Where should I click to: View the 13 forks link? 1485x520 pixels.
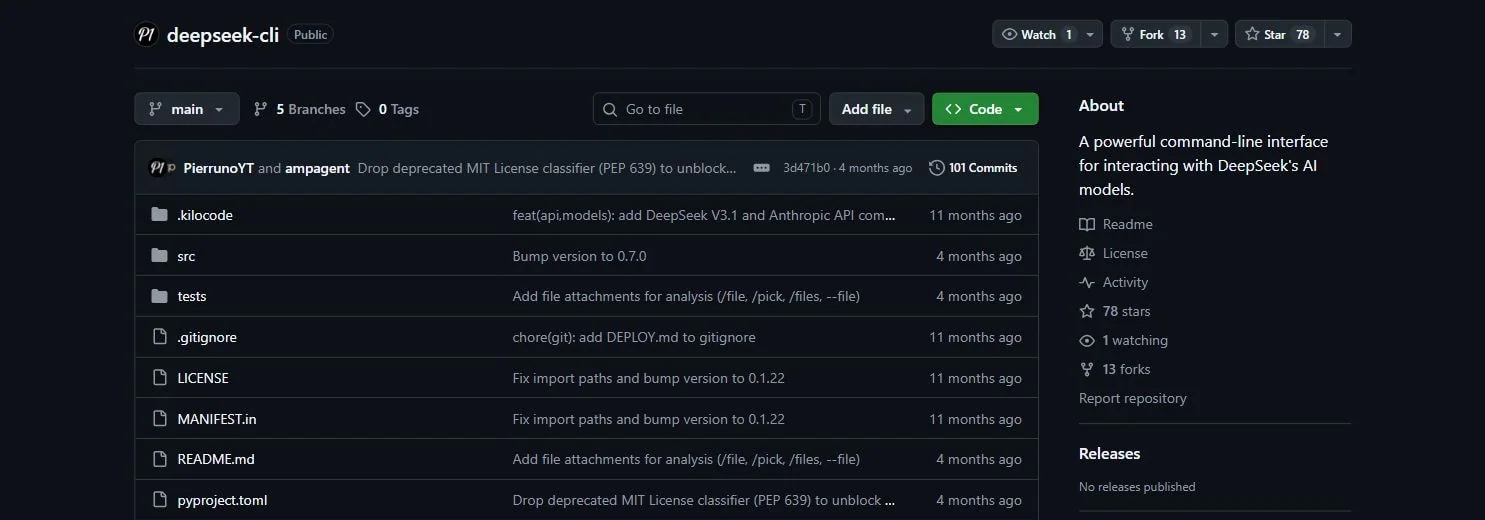(x=1126, y=369)
